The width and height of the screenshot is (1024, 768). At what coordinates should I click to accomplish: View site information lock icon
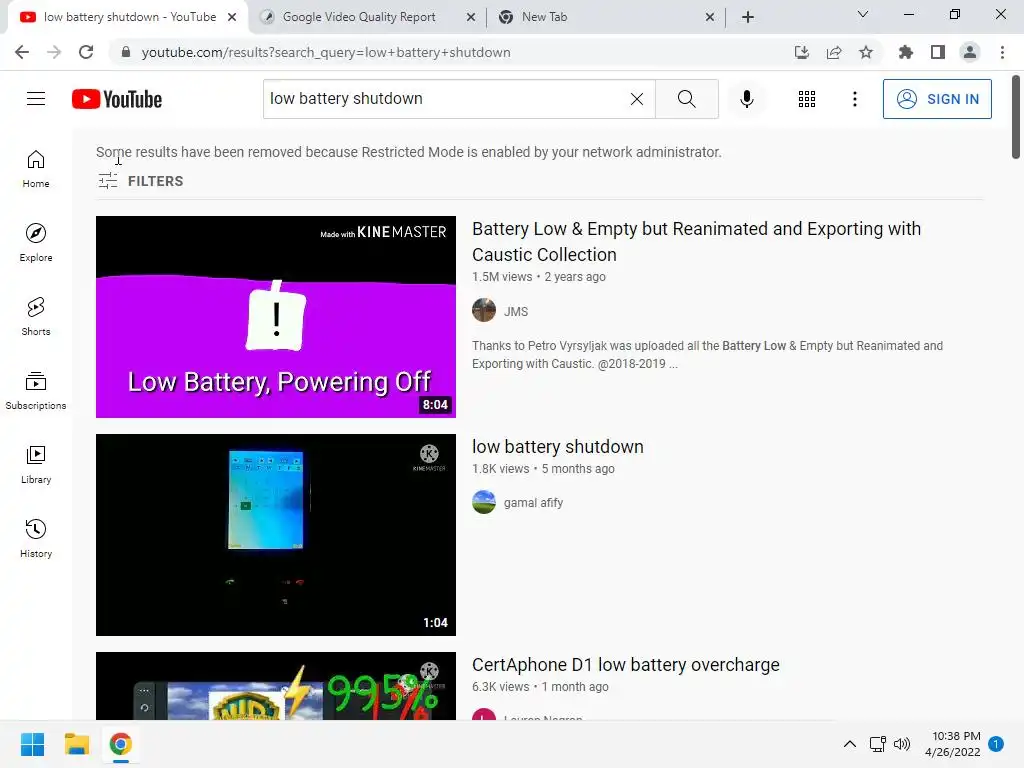126,52
